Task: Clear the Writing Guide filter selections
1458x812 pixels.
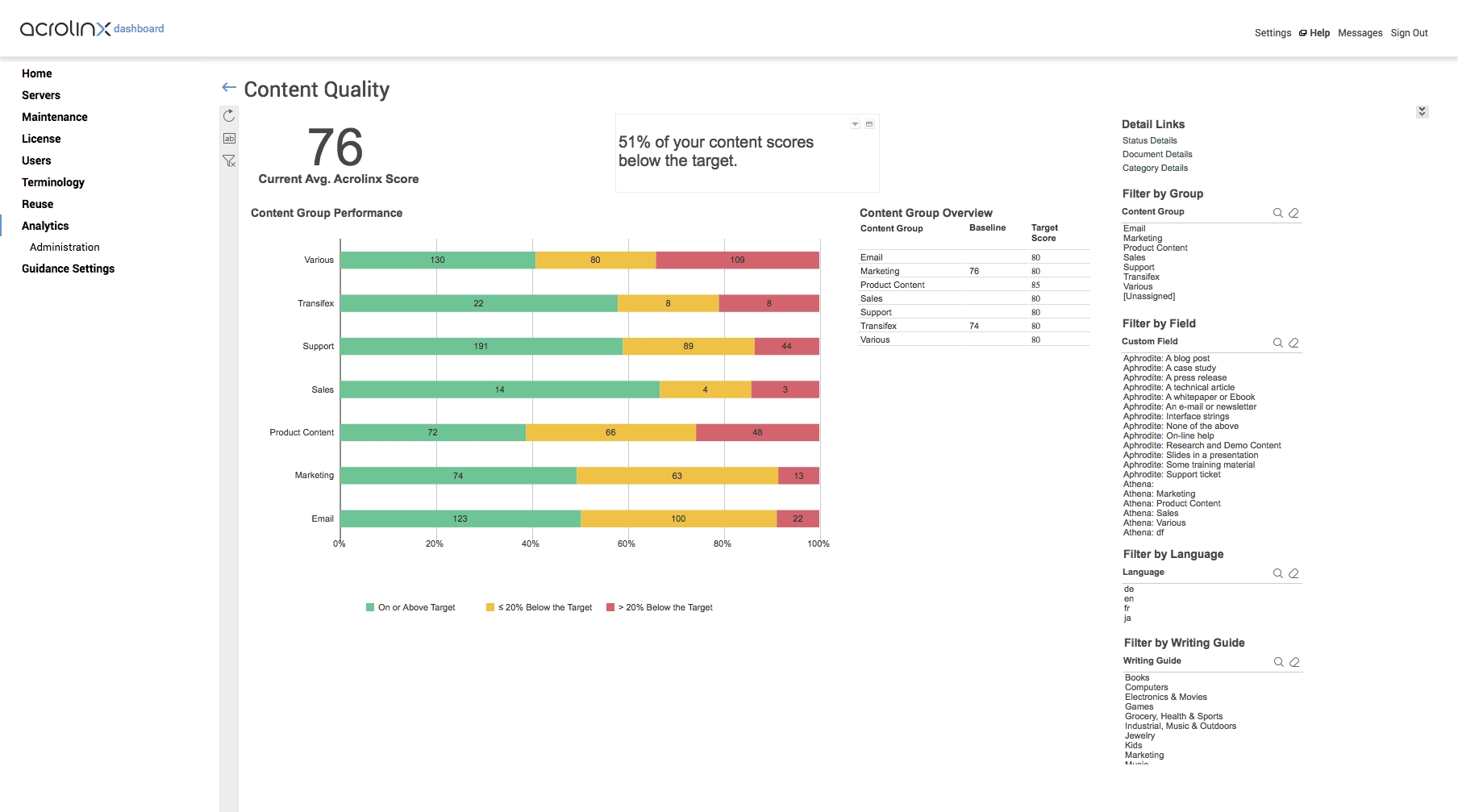Action: (1294, 662)
